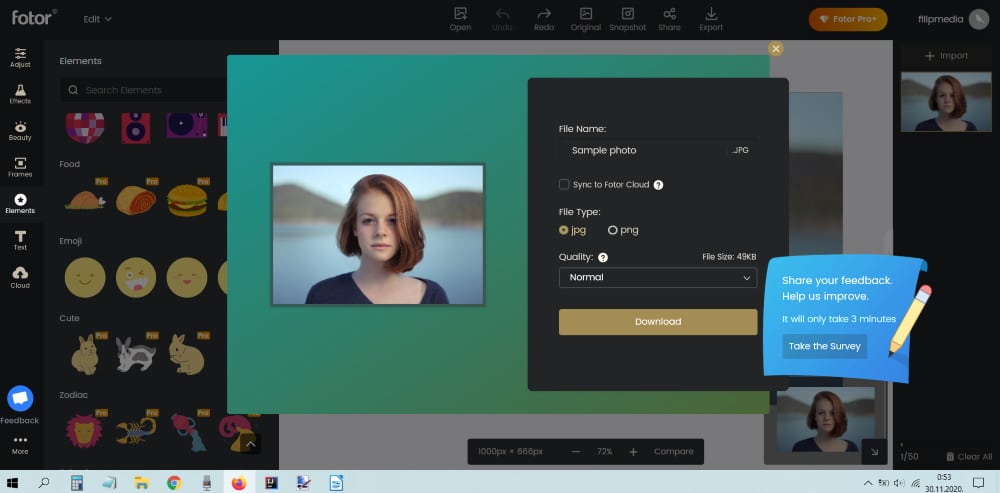Open the Quality dropdown set to Normal
Image resolution: width=1000 pixels, height=493 pixels.
pyautogui.click(x=657, y=277)
